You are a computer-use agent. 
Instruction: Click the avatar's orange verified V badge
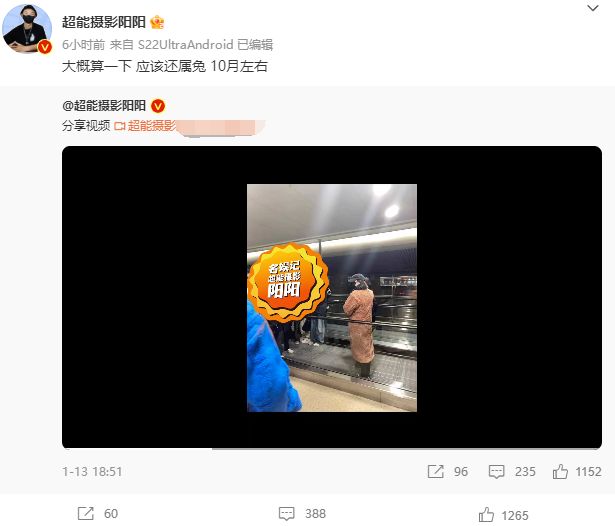[45, 47]
